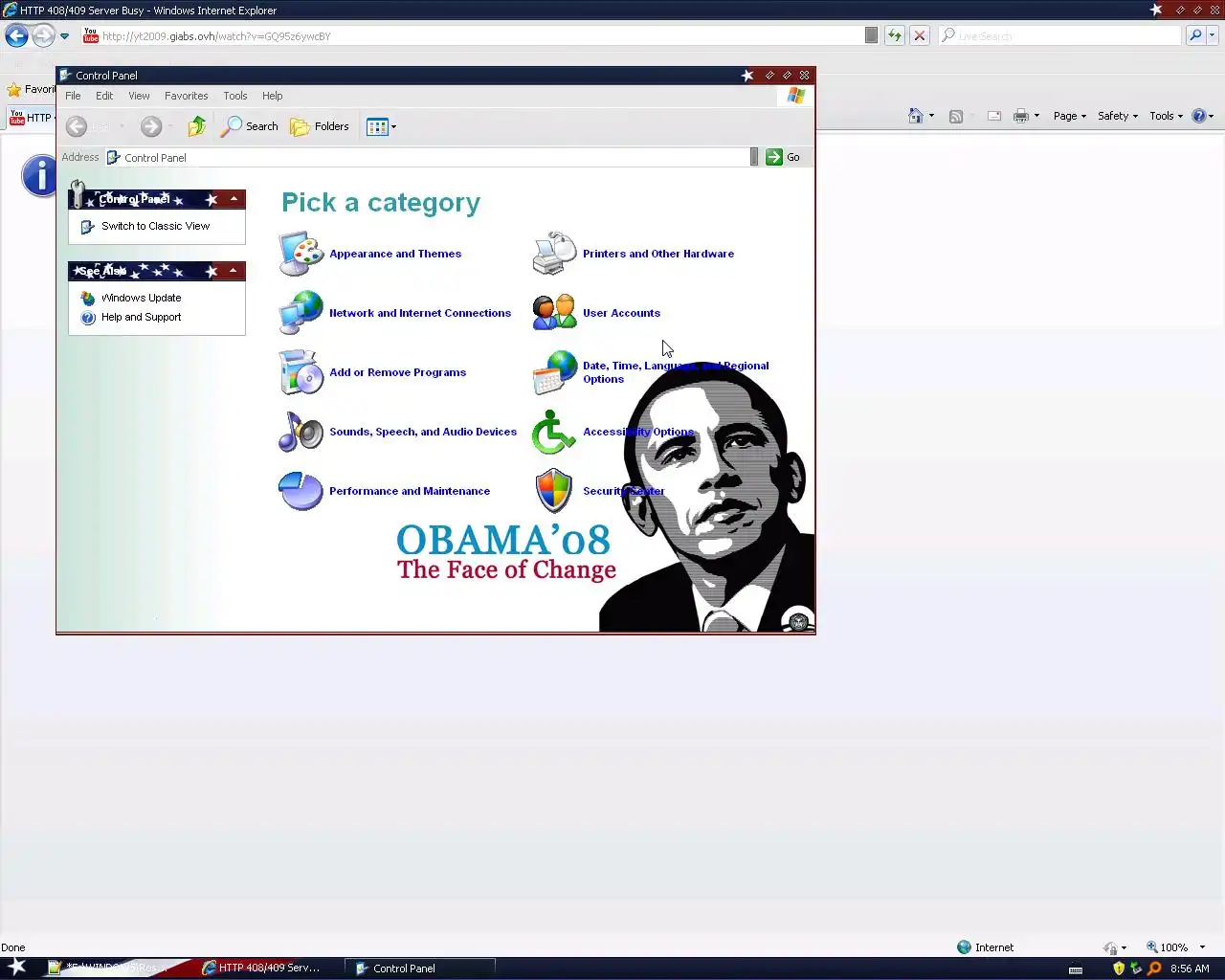Click the Up folder icon in Control Panel toolbar
The height and width of the screenshot is (980, 1225).
coord(197,126)
